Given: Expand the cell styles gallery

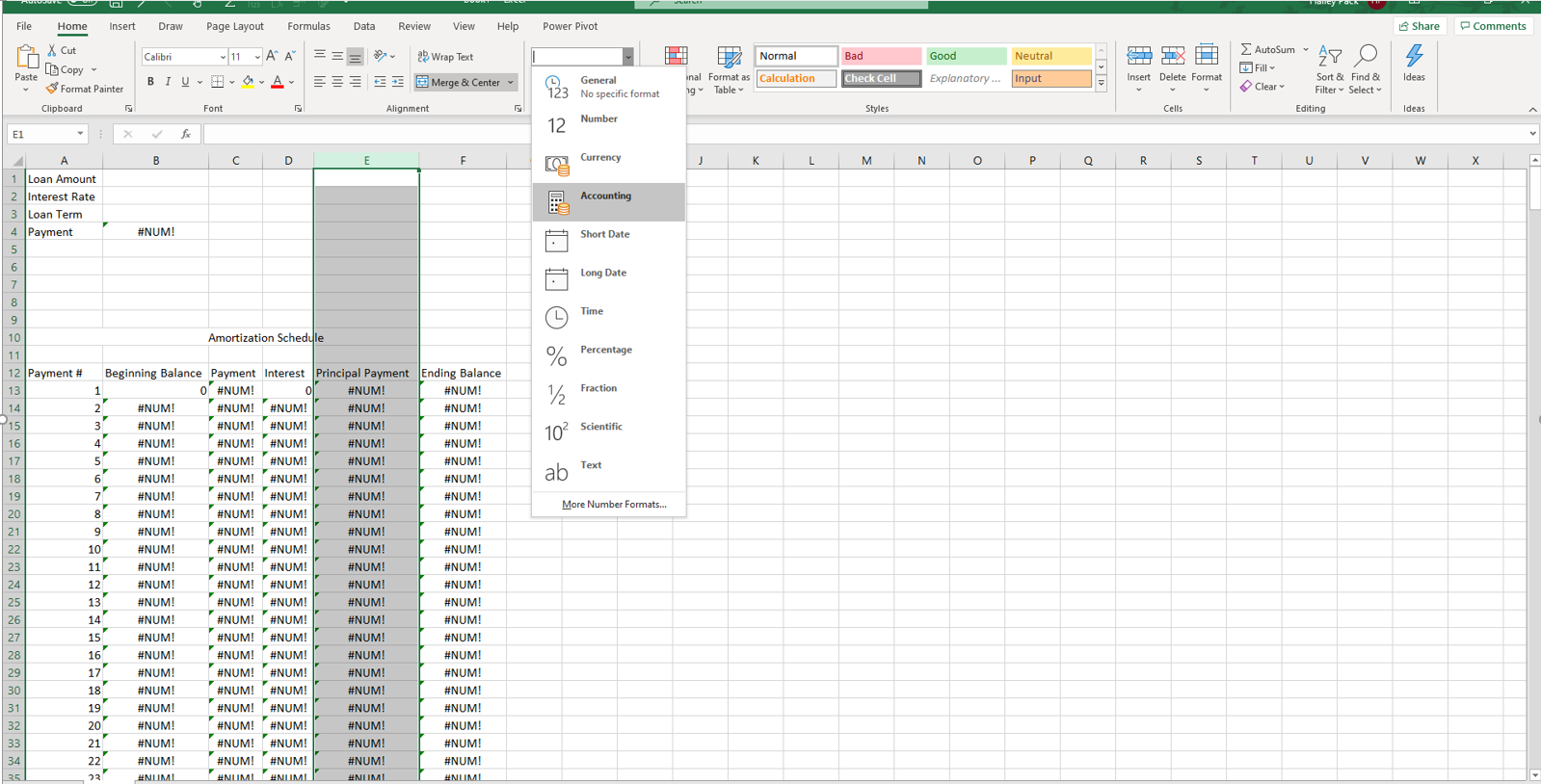Looking at the screenshot, I should pos(1101,83).
